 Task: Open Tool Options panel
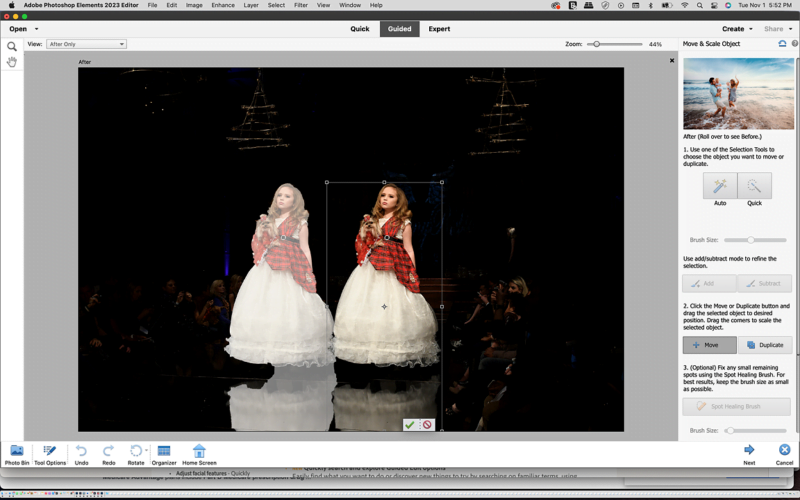click(50, 455)
